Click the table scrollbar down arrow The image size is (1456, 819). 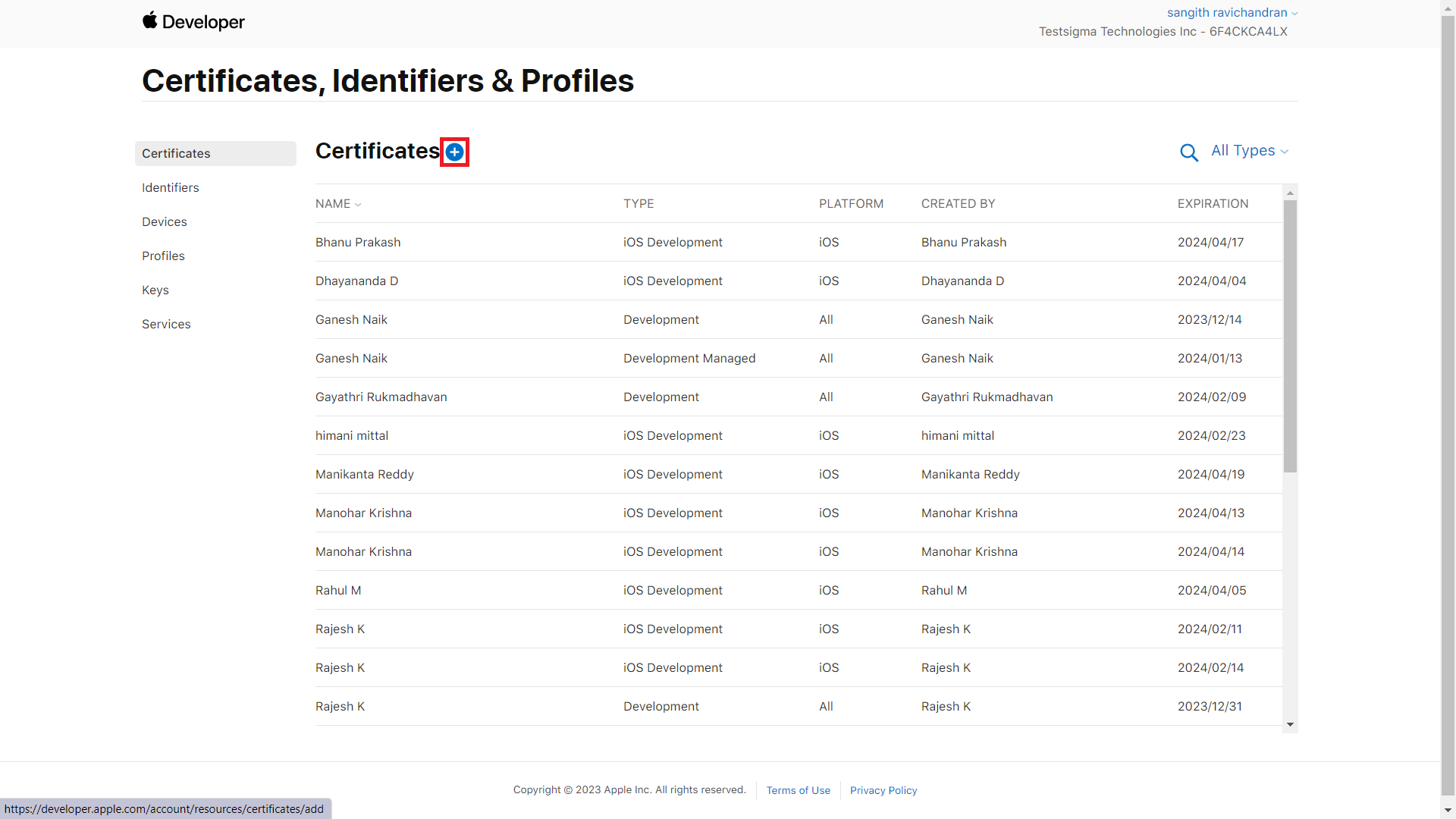[x=1290, y=724]
